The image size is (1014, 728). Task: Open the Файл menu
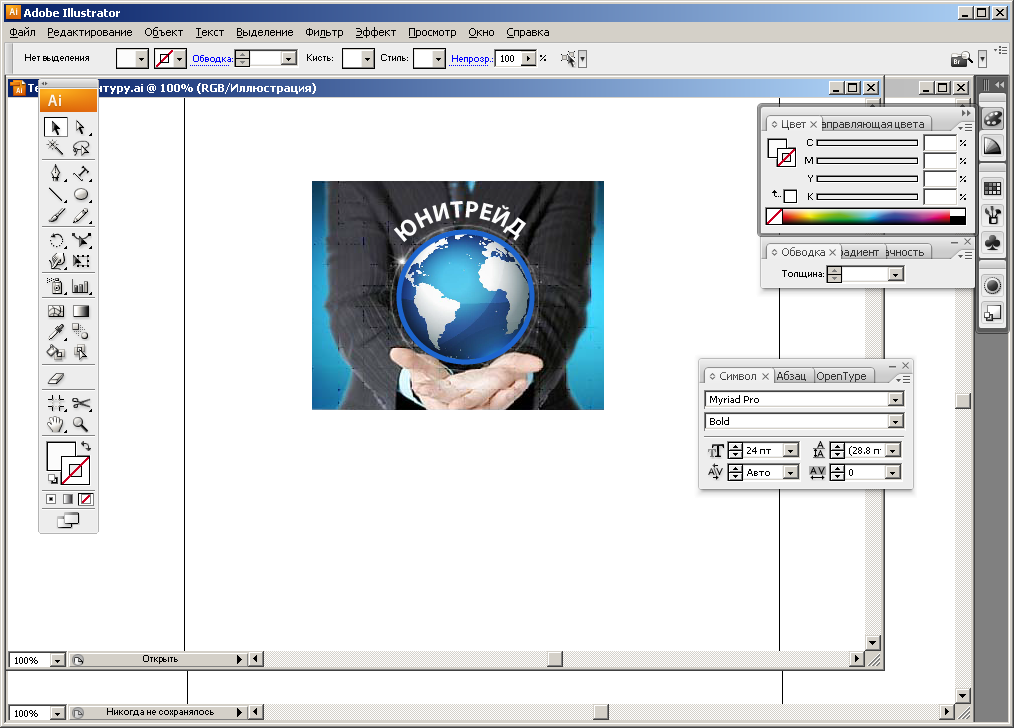click(23, 32)
